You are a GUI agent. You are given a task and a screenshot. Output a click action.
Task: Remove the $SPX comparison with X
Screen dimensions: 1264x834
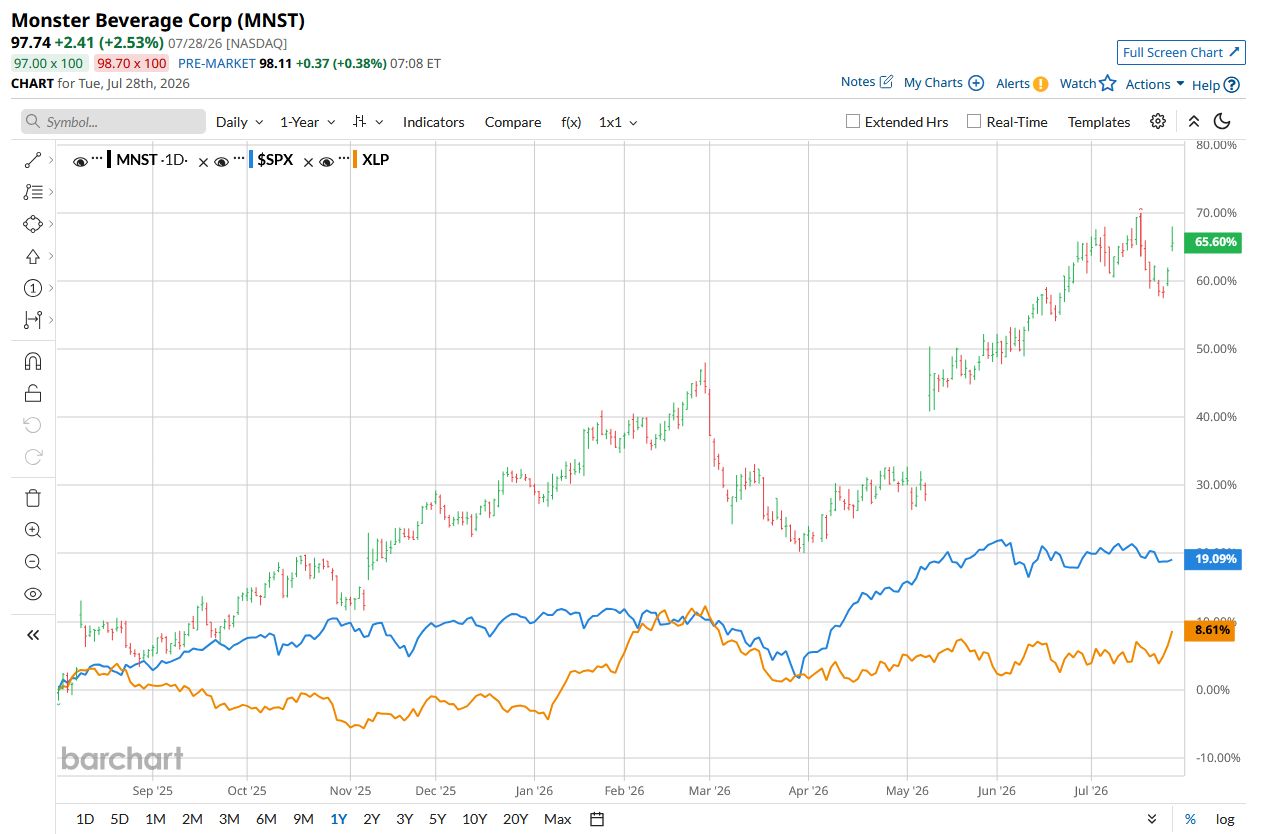pos(309,161)
